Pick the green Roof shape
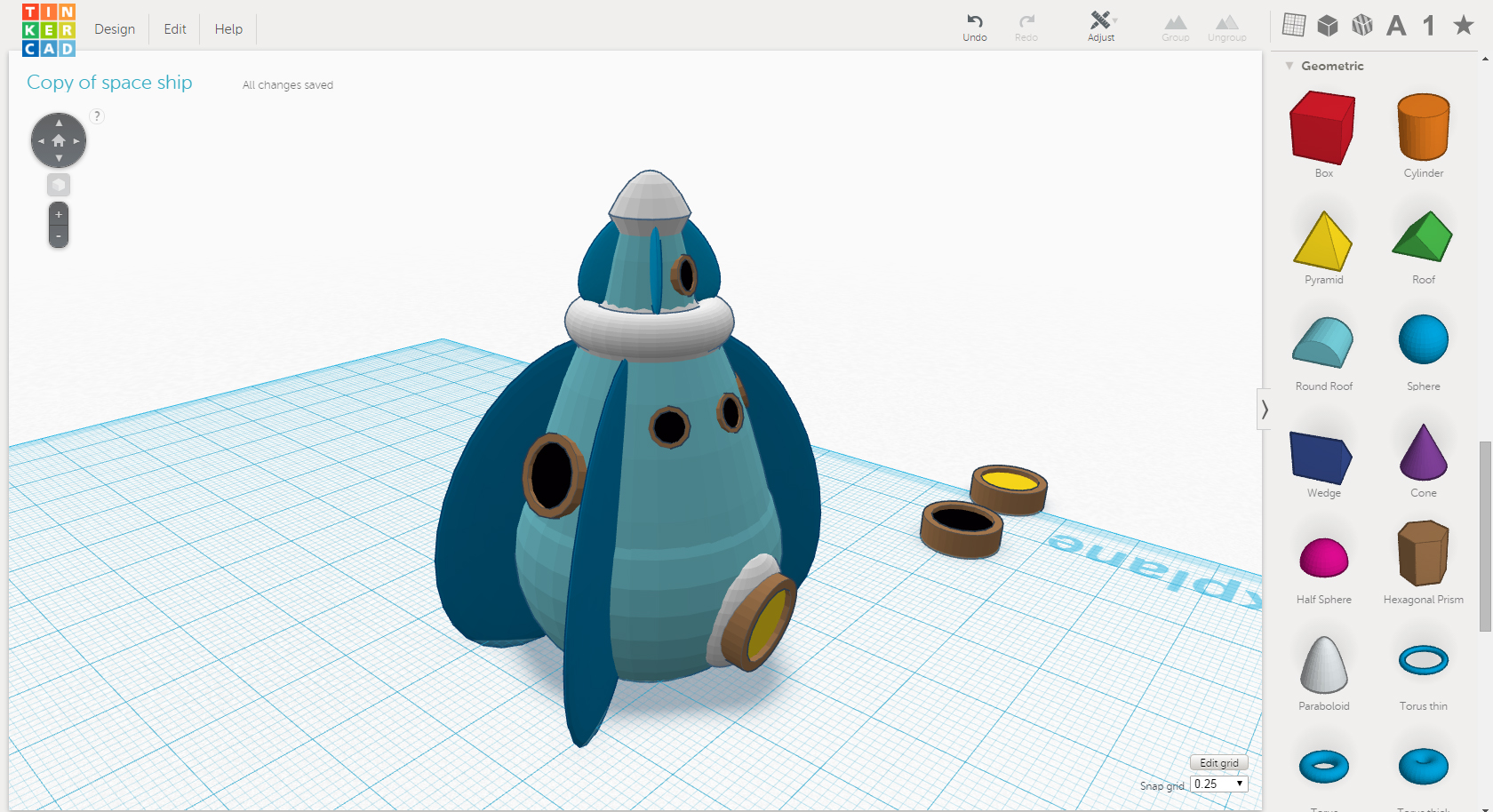The width and height of the screenshot is (1493, 812). (x=1423, y=236)
